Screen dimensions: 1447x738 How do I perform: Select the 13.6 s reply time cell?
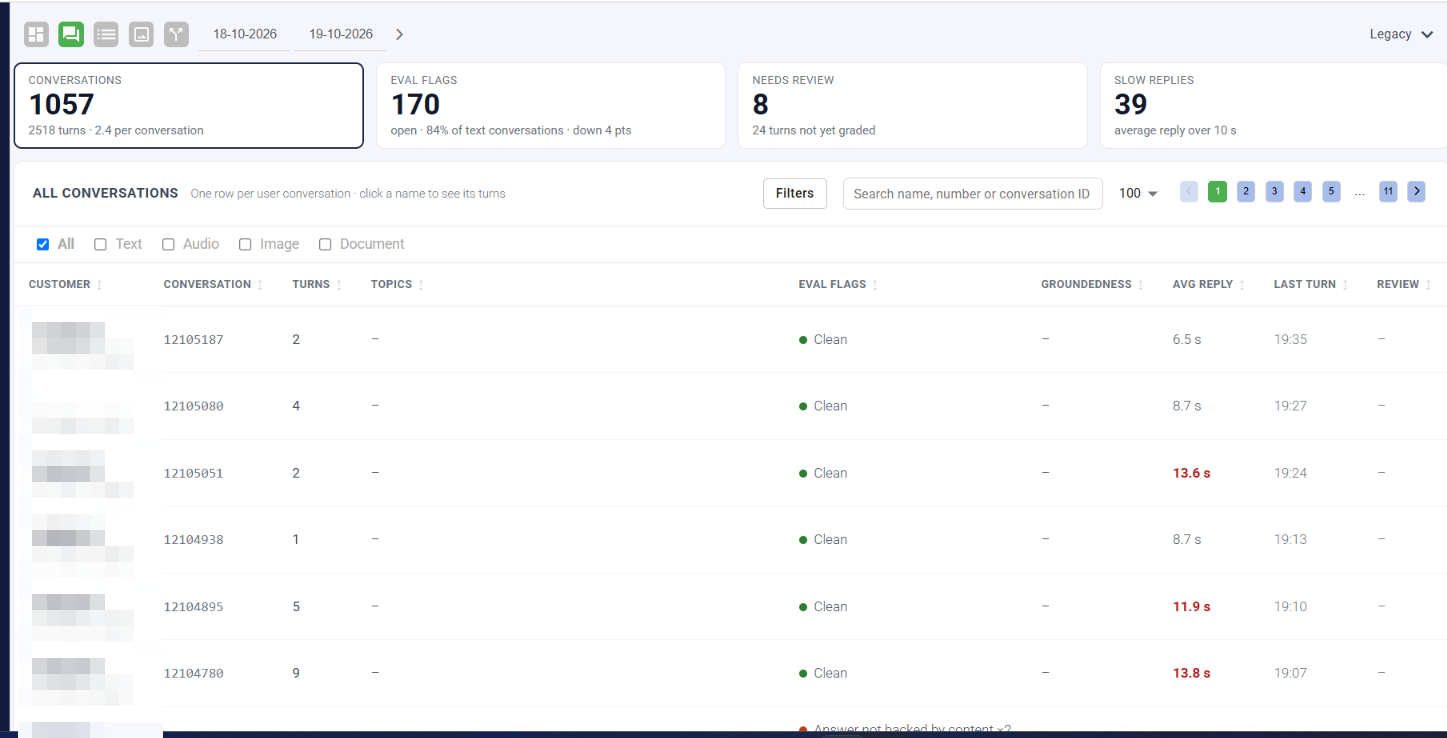click(x=1191, y=473)
